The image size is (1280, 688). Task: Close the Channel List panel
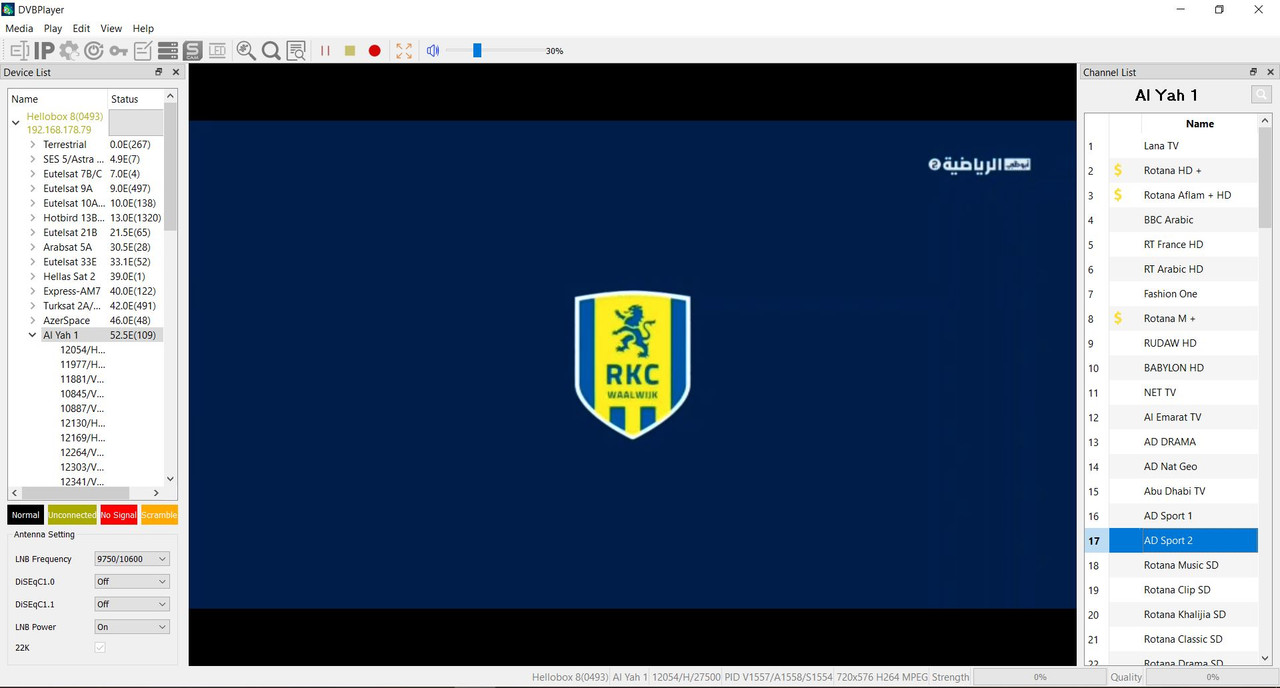pos(1271,72)
